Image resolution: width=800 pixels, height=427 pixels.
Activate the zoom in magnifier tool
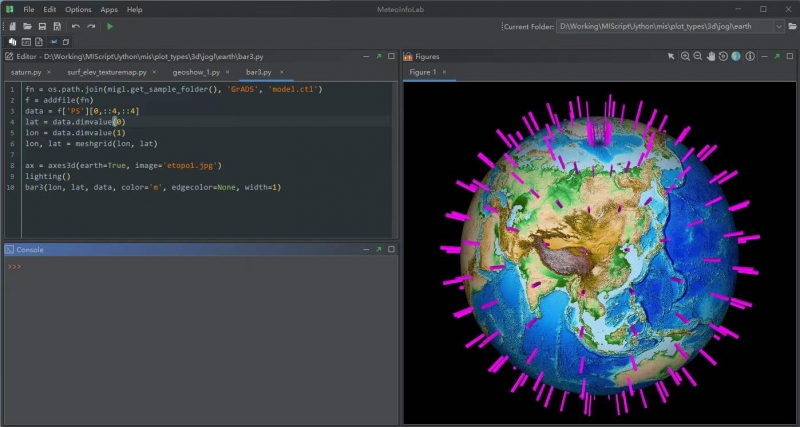coord(685,57)
